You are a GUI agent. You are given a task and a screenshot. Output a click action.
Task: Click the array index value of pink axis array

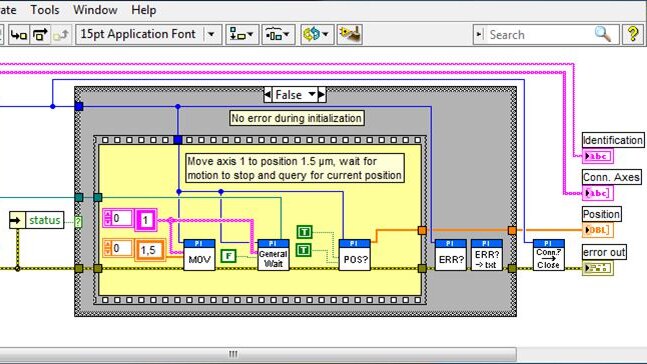(x=122, y=218)
